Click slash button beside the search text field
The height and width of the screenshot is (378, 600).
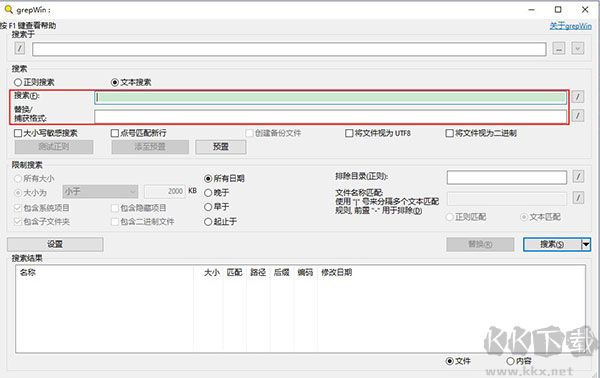point(577,97)
